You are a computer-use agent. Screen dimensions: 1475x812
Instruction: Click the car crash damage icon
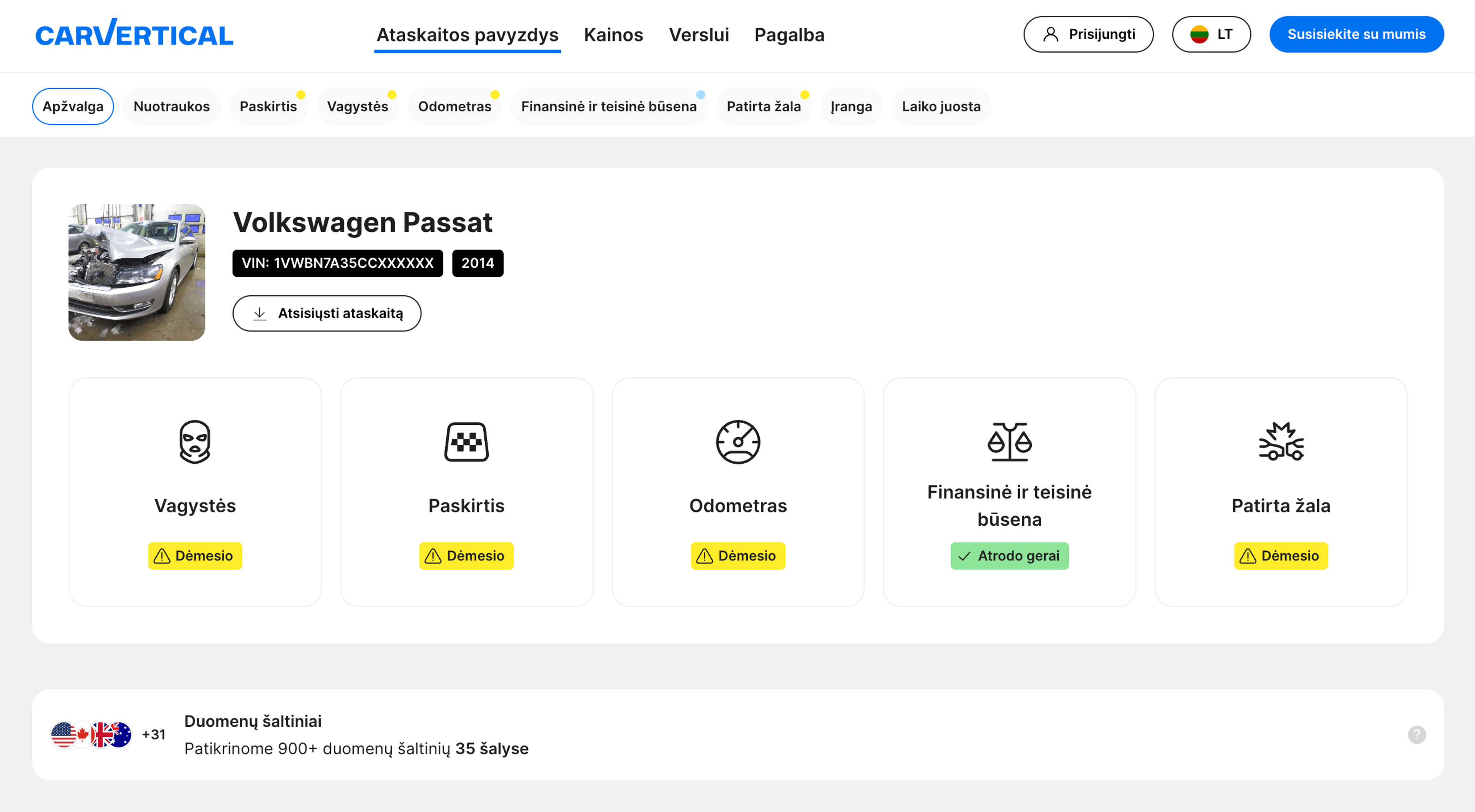pyautogui.click(x=1280, y=441)
